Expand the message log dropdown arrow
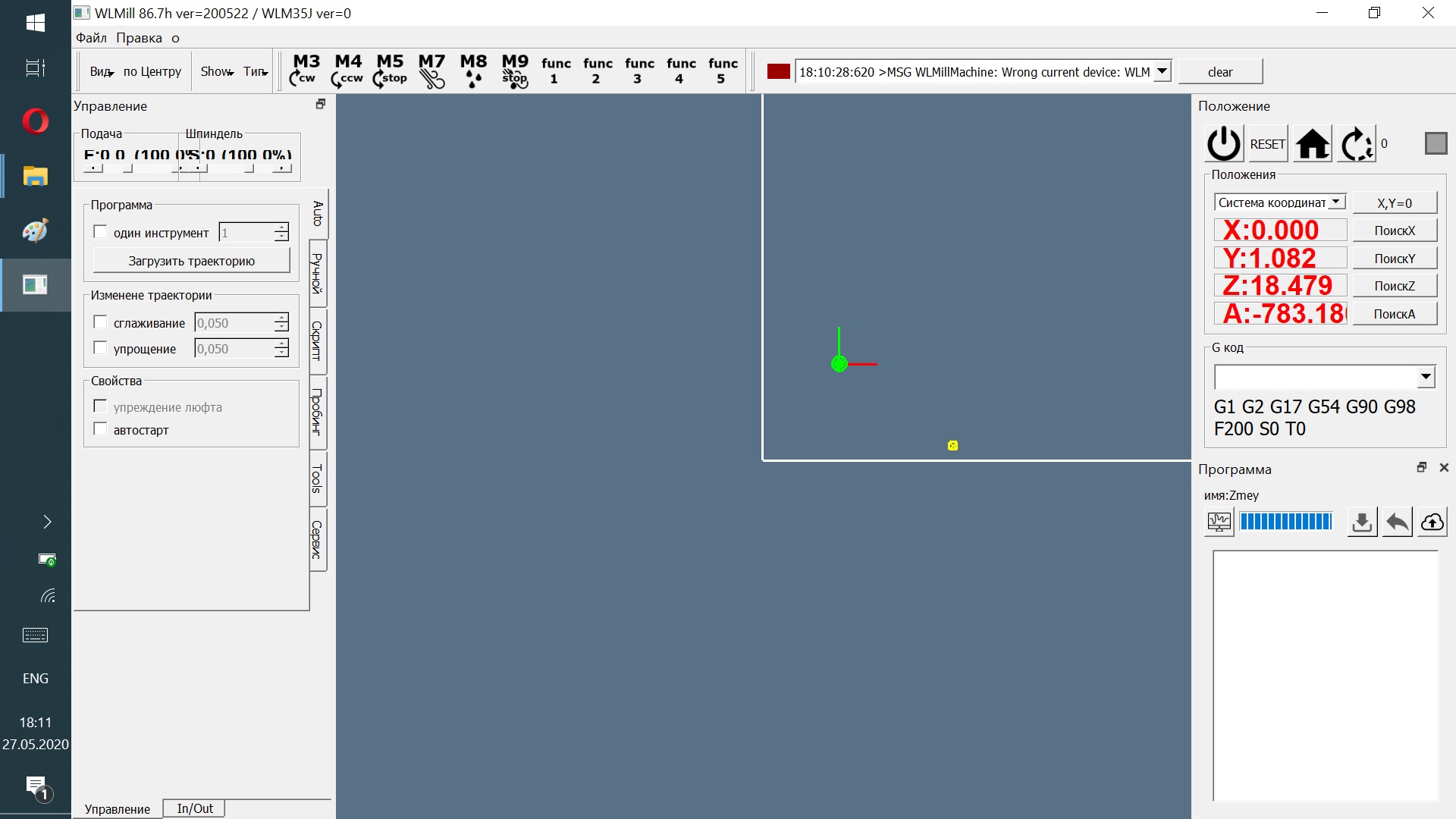 (x=1162, y=71)
